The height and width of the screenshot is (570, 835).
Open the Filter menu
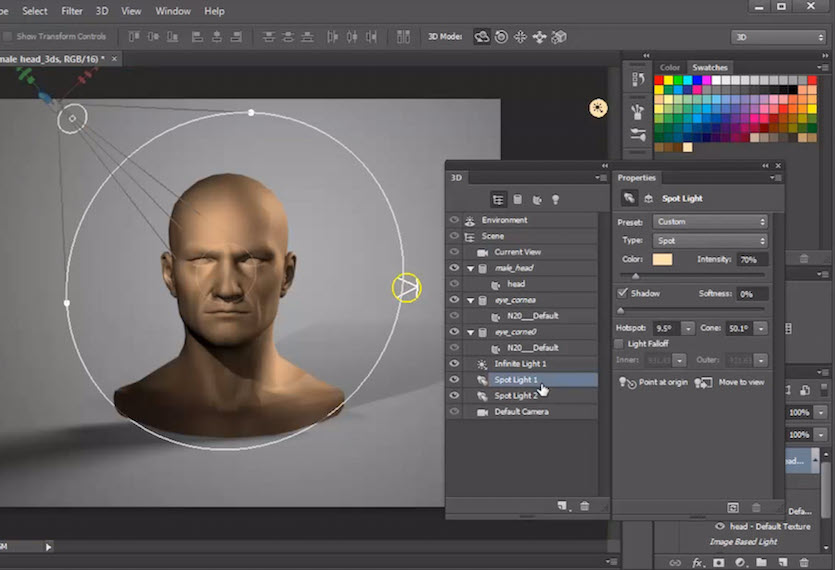point(72,11)
